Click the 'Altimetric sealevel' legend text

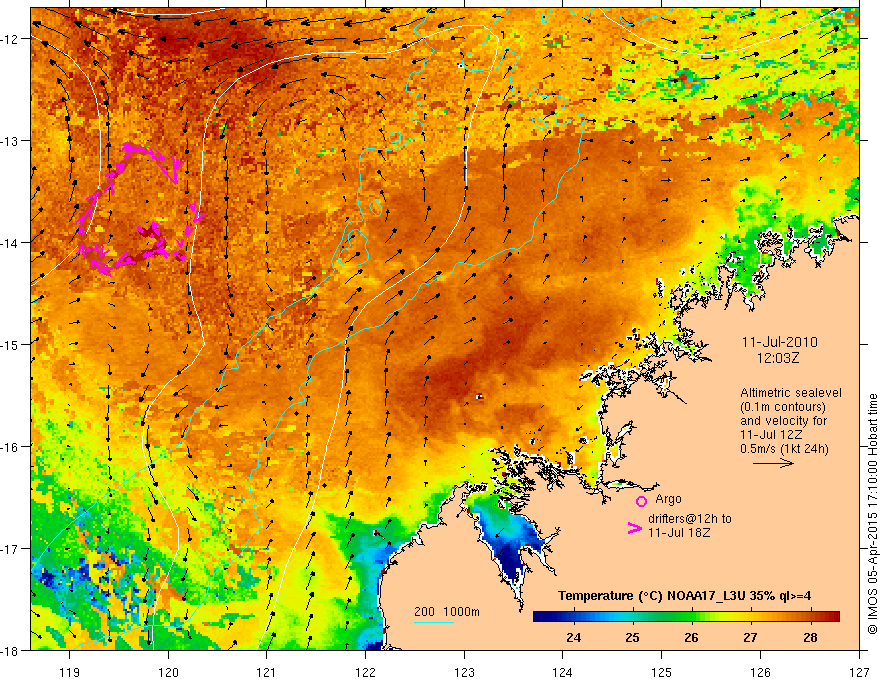(x=791, y=393)
